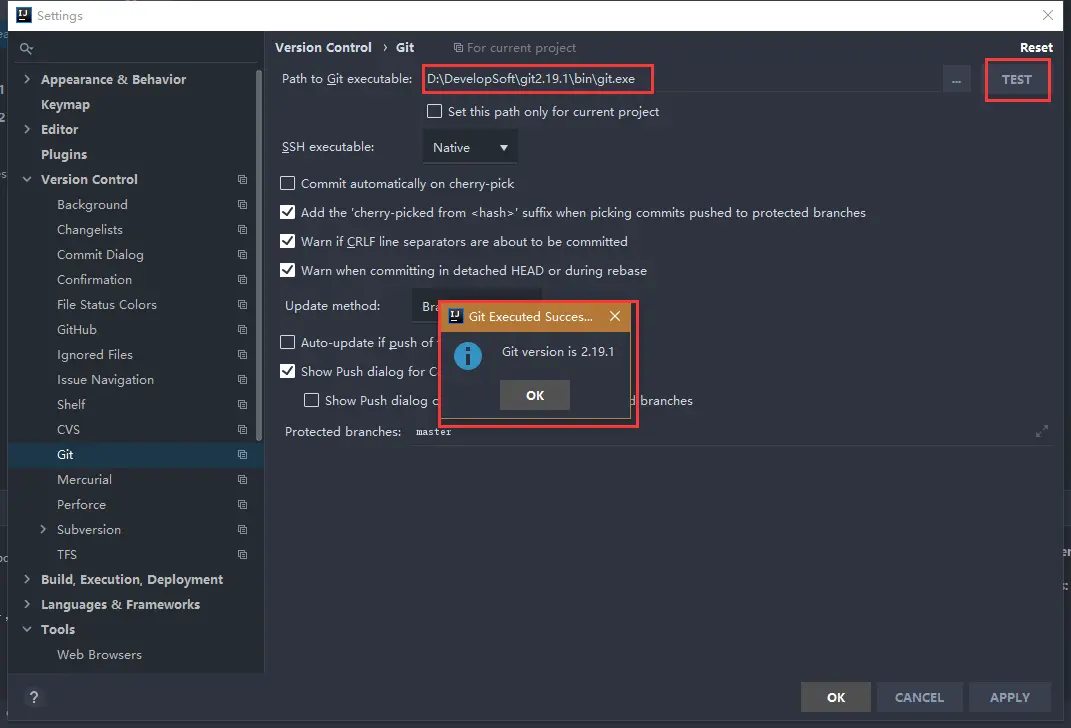
Task: Enable Auto-update if push checkbox
Action: point(288,342)
